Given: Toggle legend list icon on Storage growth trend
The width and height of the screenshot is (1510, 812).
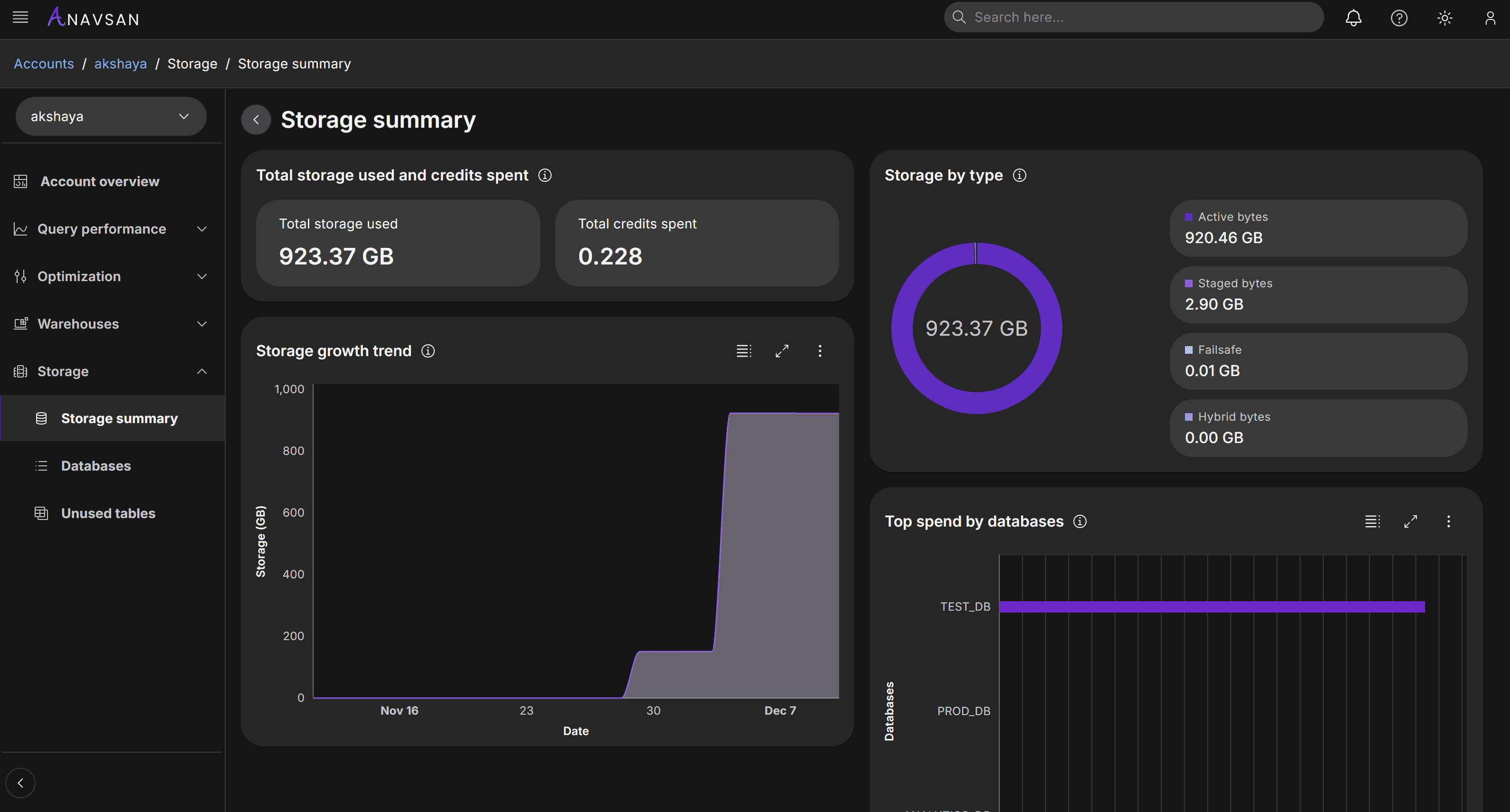Looking at the screenshot, I should click(x=744, y=351).
